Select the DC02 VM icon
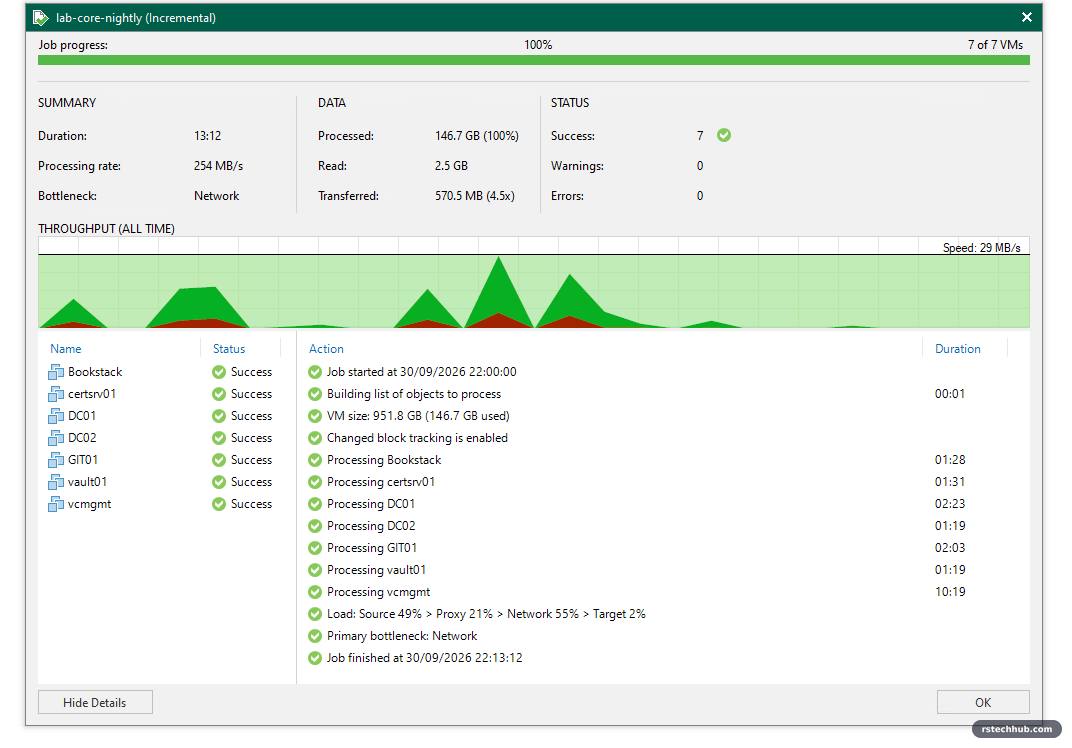This screenshot has height=748, width=1072. [x=56, y=438]
